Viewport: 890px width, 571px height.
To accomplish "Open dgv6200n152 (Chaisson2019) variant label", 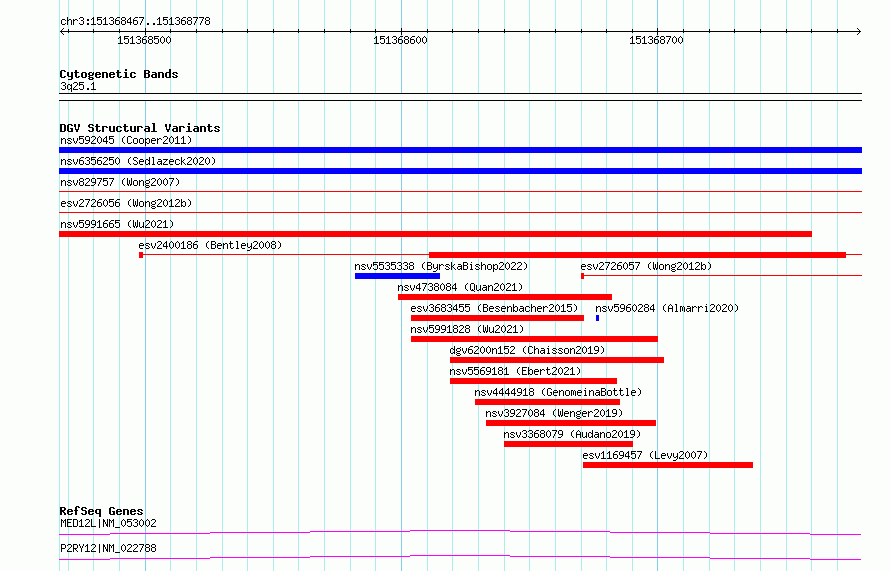I will pos(527,350).
